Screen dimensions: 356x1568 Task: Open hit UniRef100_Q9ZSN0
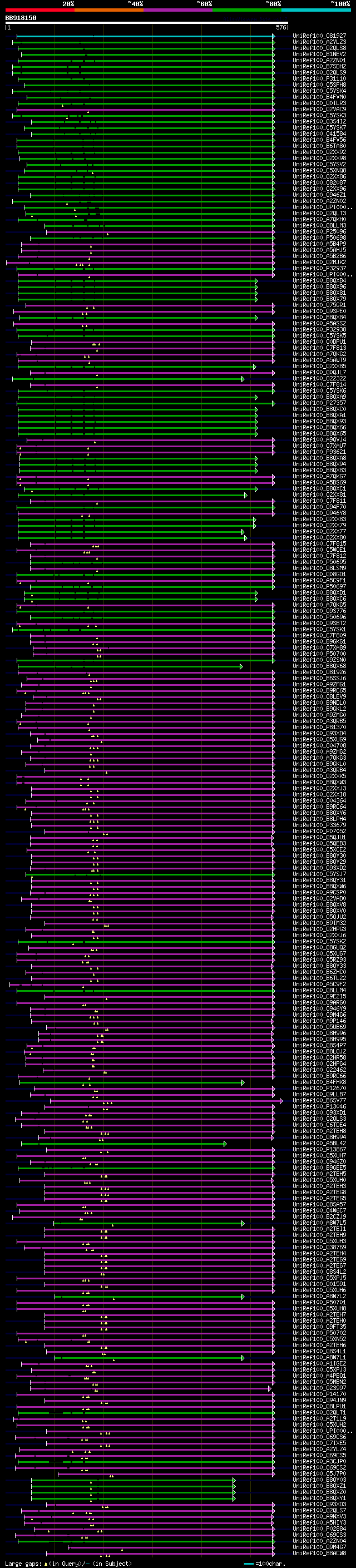(319, 660)
